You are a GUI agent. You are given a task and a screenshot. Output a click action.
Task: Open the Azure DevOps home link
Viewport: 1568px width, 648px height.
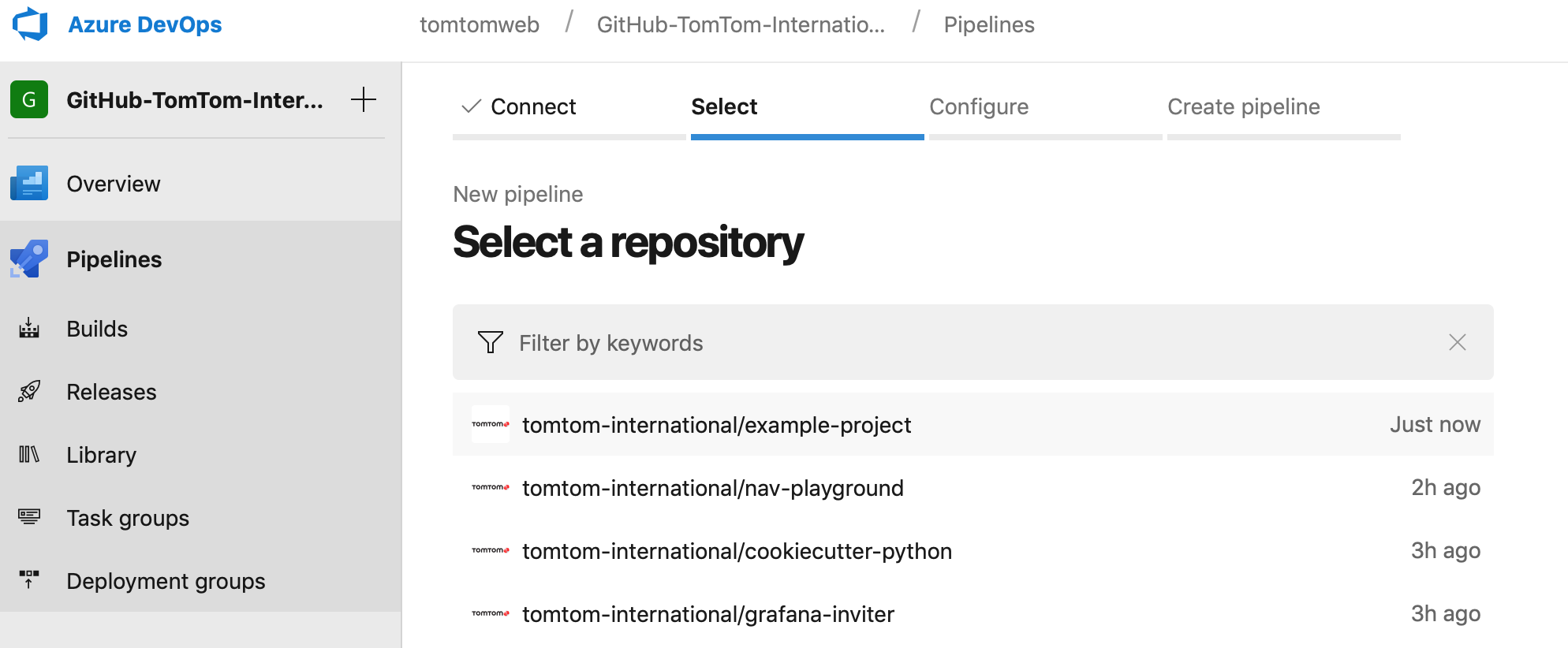144,24
